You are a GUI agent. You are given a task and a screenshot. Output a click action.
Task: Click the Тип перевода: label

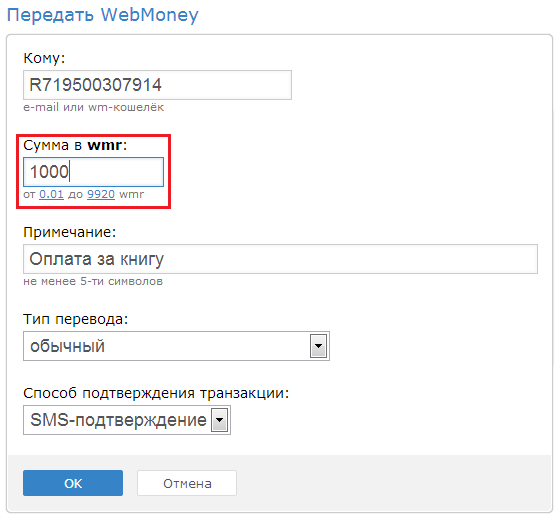click(x=75, y=319)
